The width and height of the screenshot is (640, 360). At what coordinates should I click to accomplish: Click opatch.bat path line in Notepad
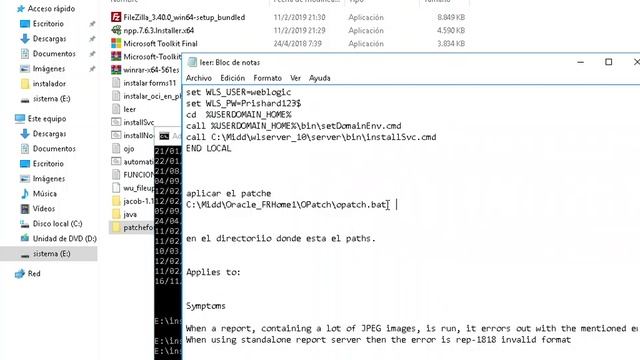pos(287,204)
